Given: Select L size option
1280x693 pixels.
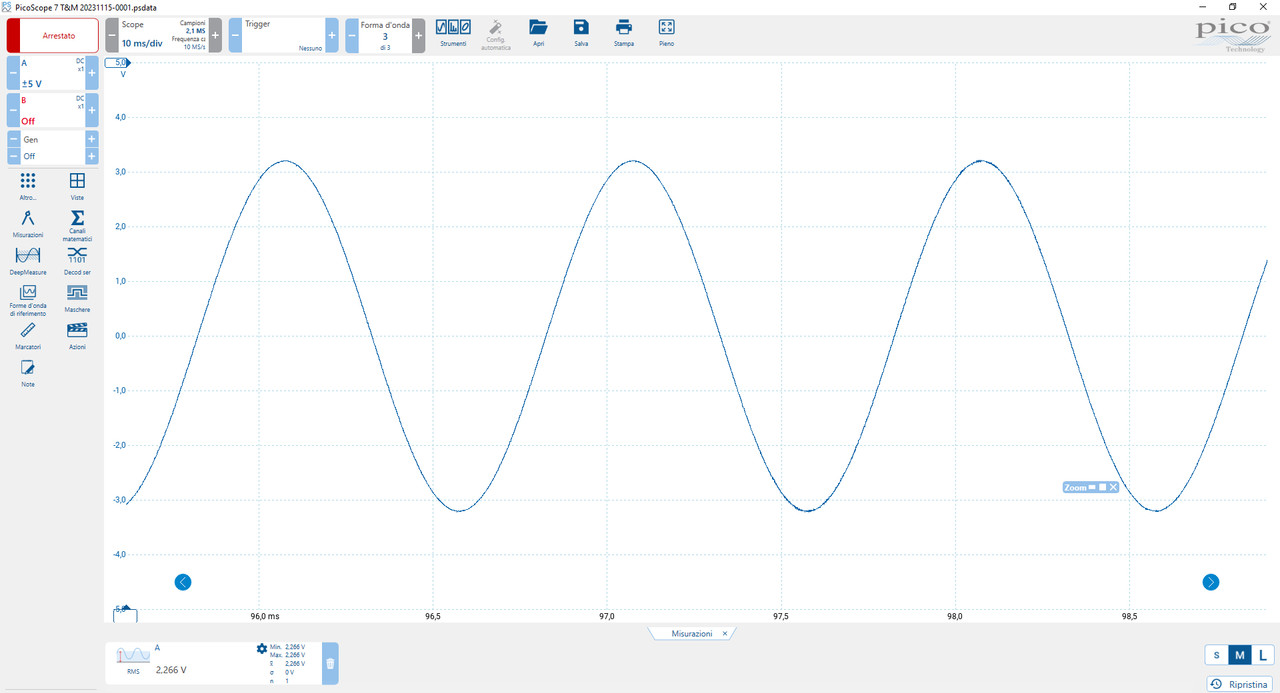Looking at the screenshot, I should (x=1263, y=655).
